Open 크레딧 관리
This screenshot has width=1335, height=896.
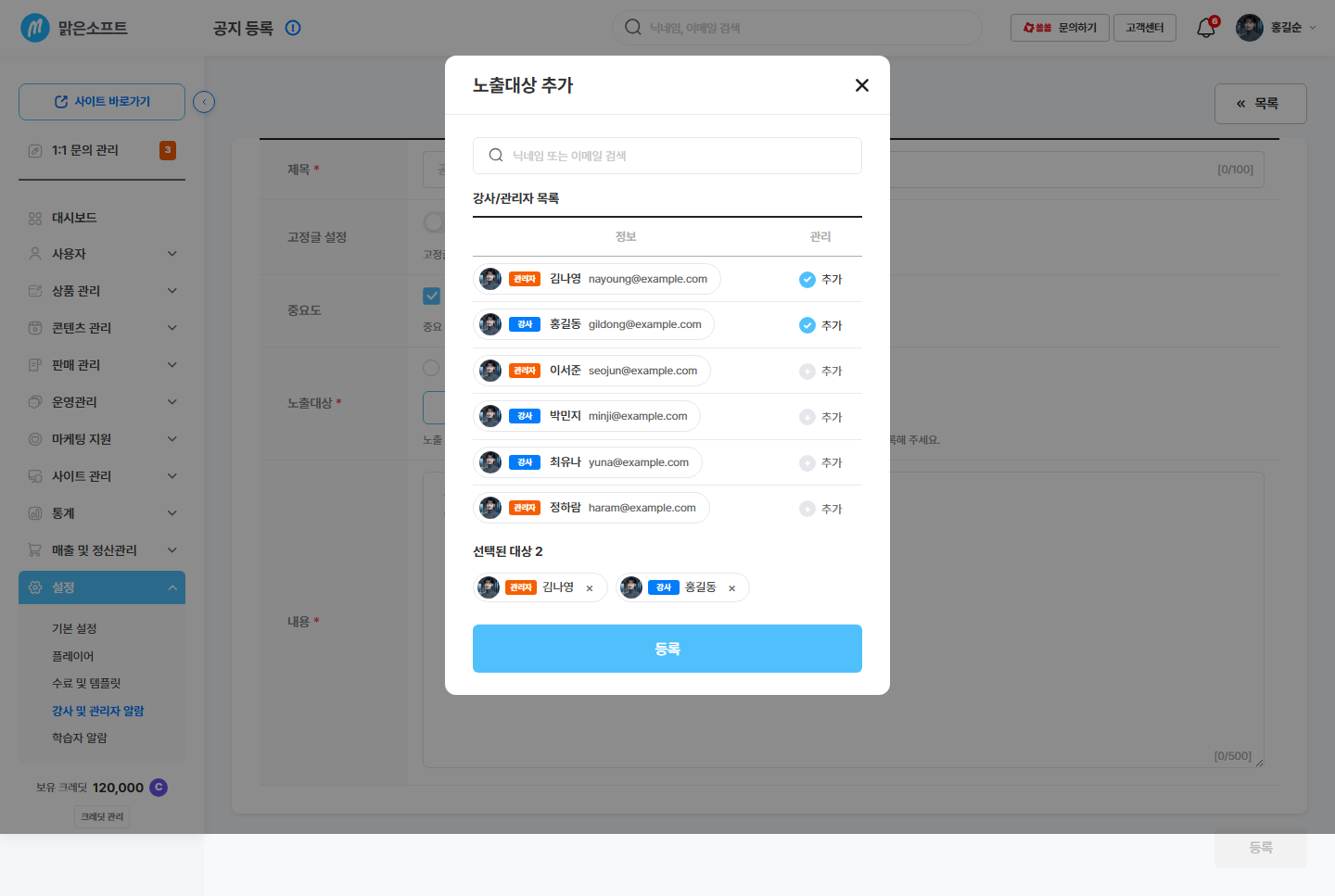tap(102, 816)
